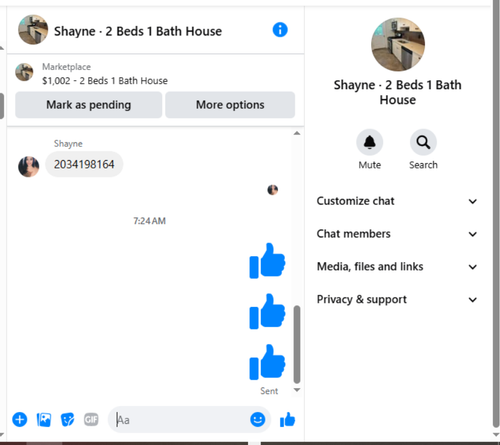500x445 pixels.
Task: Click the first sent thumbs-up message
Action: (x=267, y=261)
